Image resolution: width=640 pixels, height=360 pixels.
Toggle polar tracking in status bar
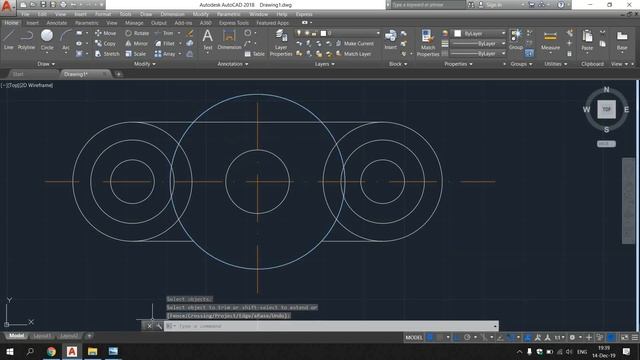(x=467, y=338)
